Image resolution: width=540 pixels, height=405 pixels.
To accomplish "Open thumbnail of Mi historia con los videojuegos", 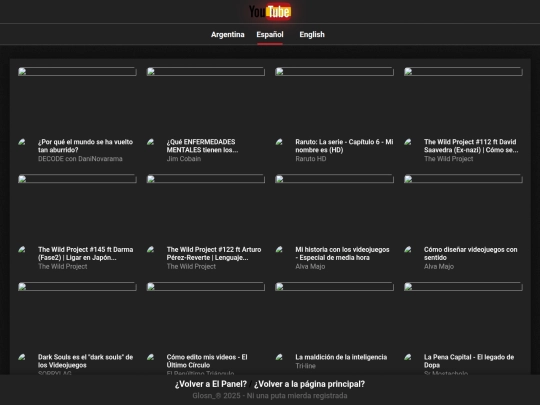I will 334,179.
